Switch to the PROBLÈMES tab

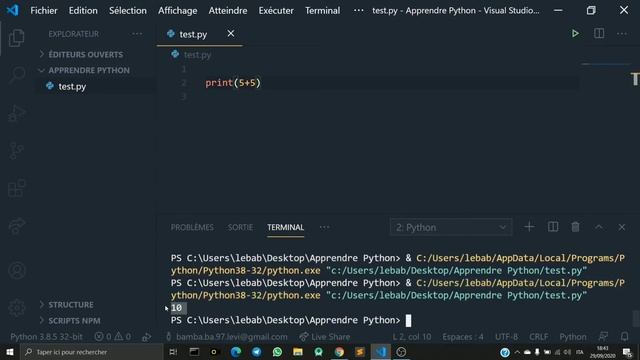click(192, 227)
